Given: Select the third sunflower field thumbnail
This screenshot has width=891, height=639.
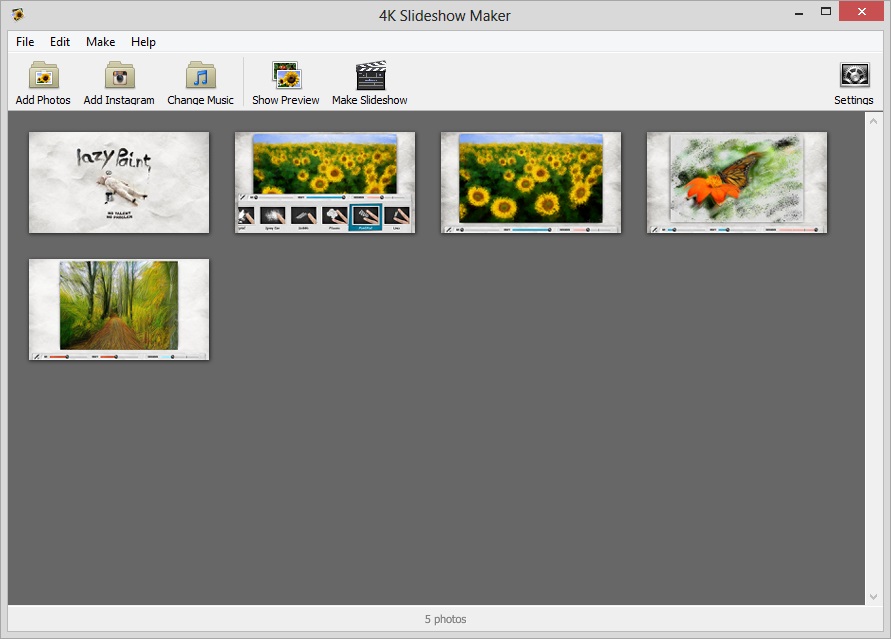Looking at the screenshot, I should point(530,182).
